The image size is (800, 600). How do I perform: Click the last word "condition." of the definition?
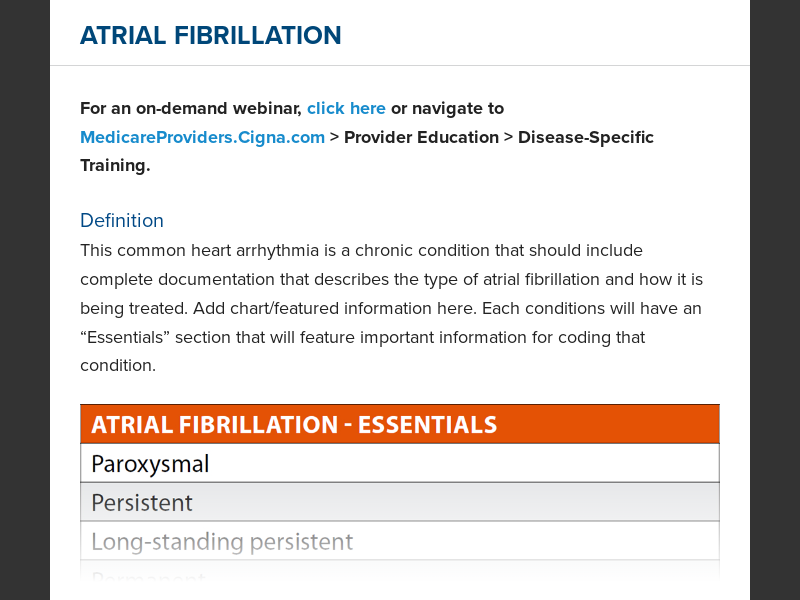coord(118,366)
